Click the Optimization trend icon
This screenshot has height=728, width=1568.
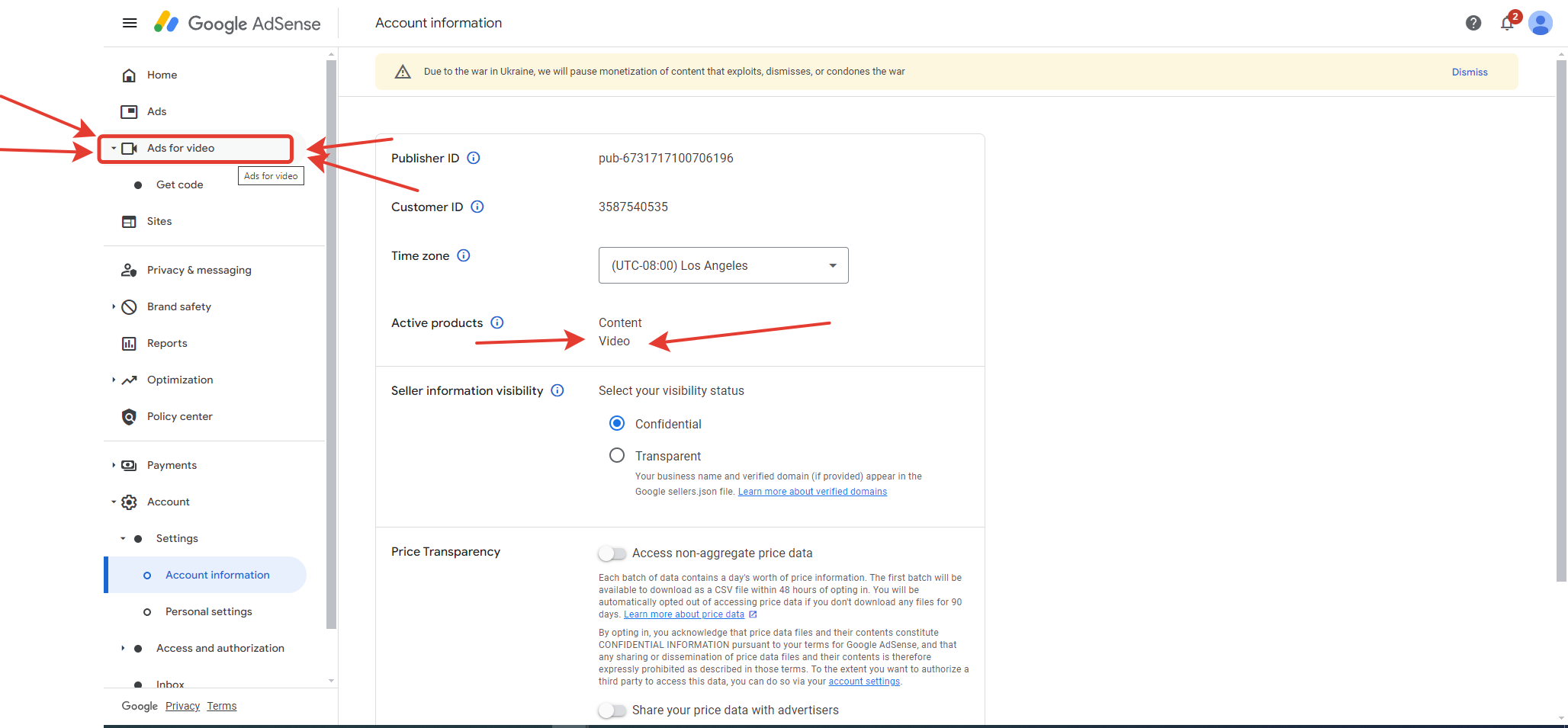(129, 380)
